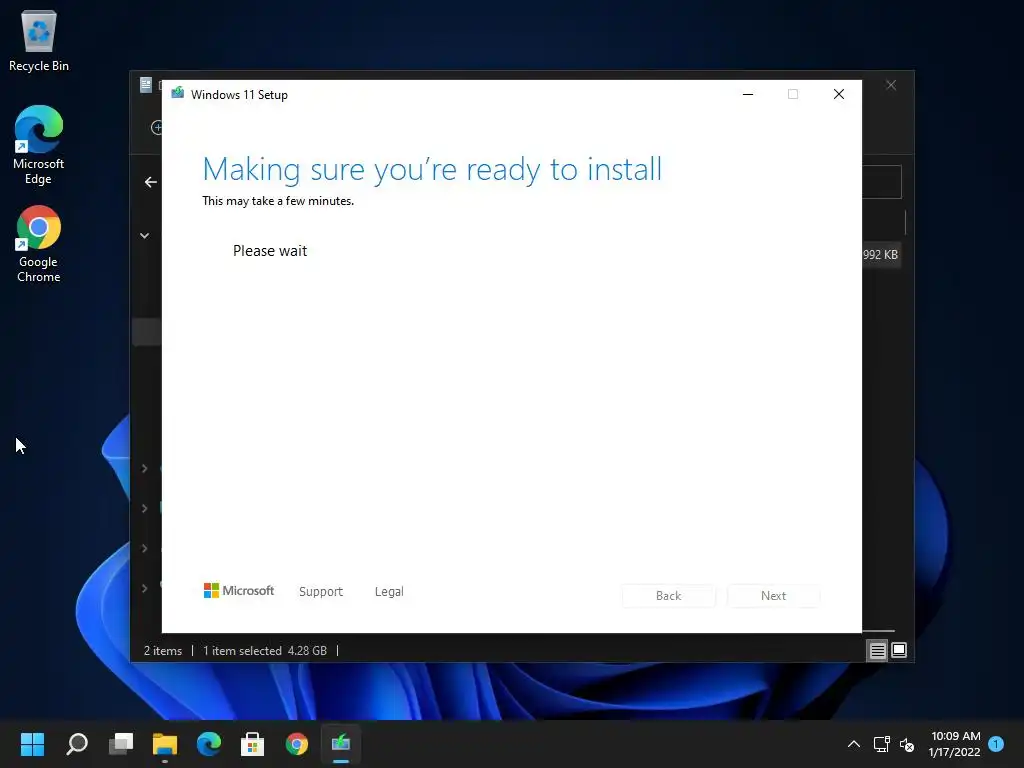The width and height of the screenshot is (1024, 768).
Task: Click the File Explorer title bar document icon
Action: point(146,85)
